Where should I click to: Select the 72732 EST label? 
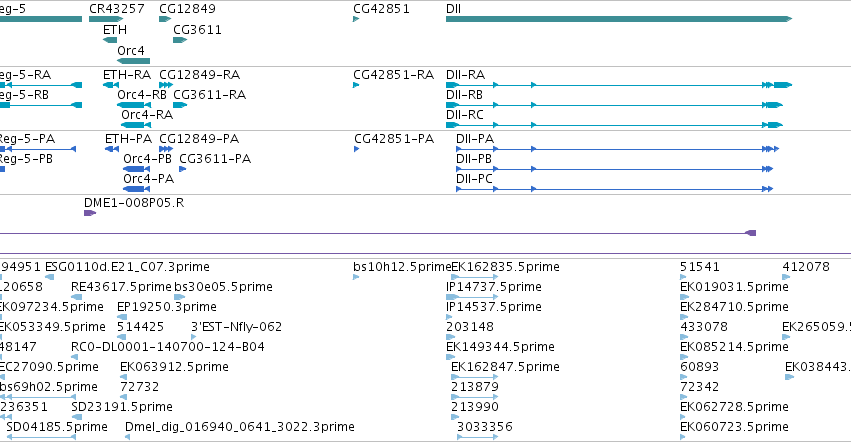(139, 387)
